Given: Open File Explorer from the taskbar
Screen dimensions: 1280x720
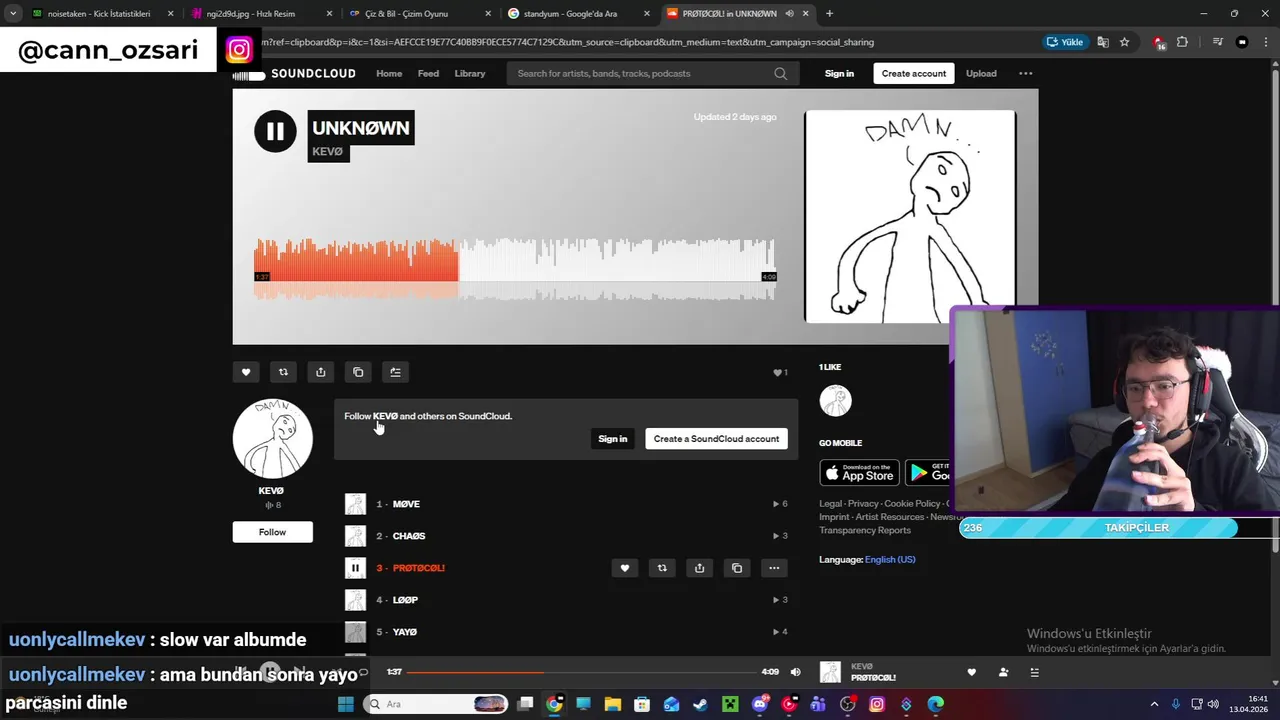Looking at the screenshot, I should [x=612, y=704].
